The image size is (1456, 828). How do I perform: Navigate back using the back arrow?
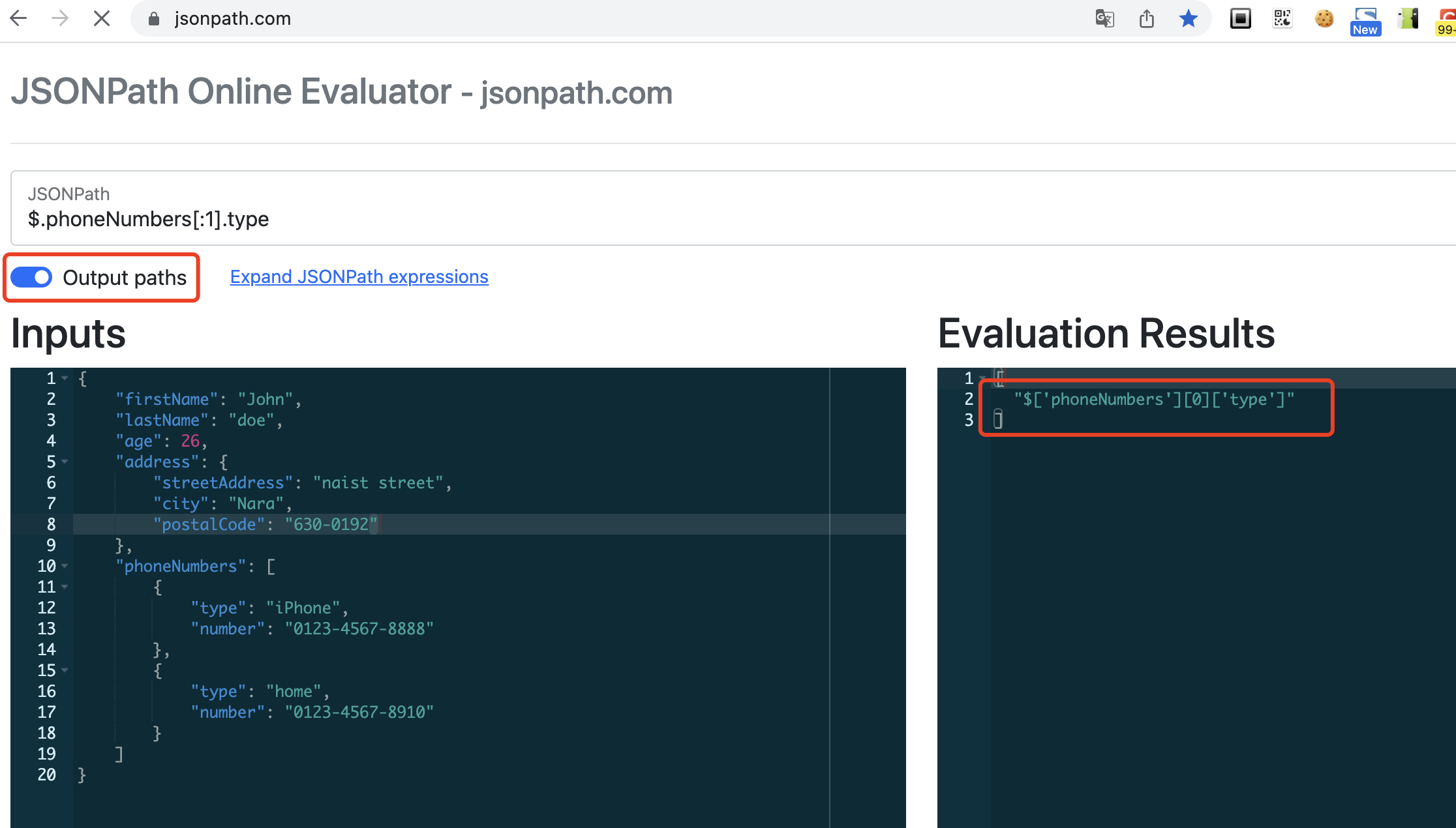click(x=18, y=18)
